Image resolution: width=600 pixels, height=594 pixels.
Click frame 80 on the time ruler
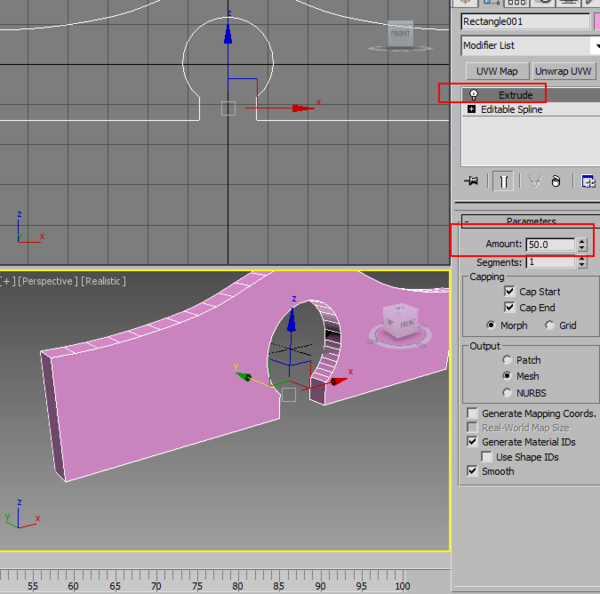pos(238,586)
